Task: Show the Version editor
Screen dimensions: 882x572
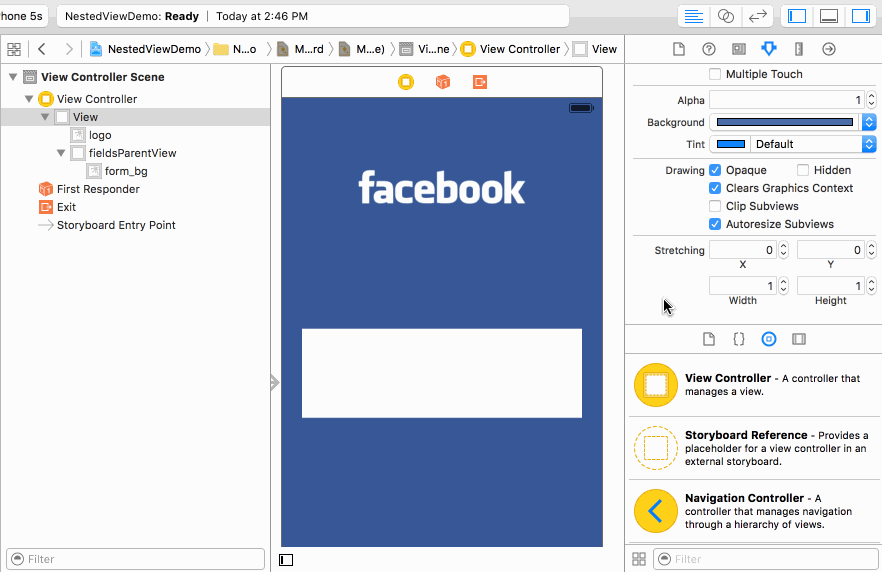Action: pos(758,16)
